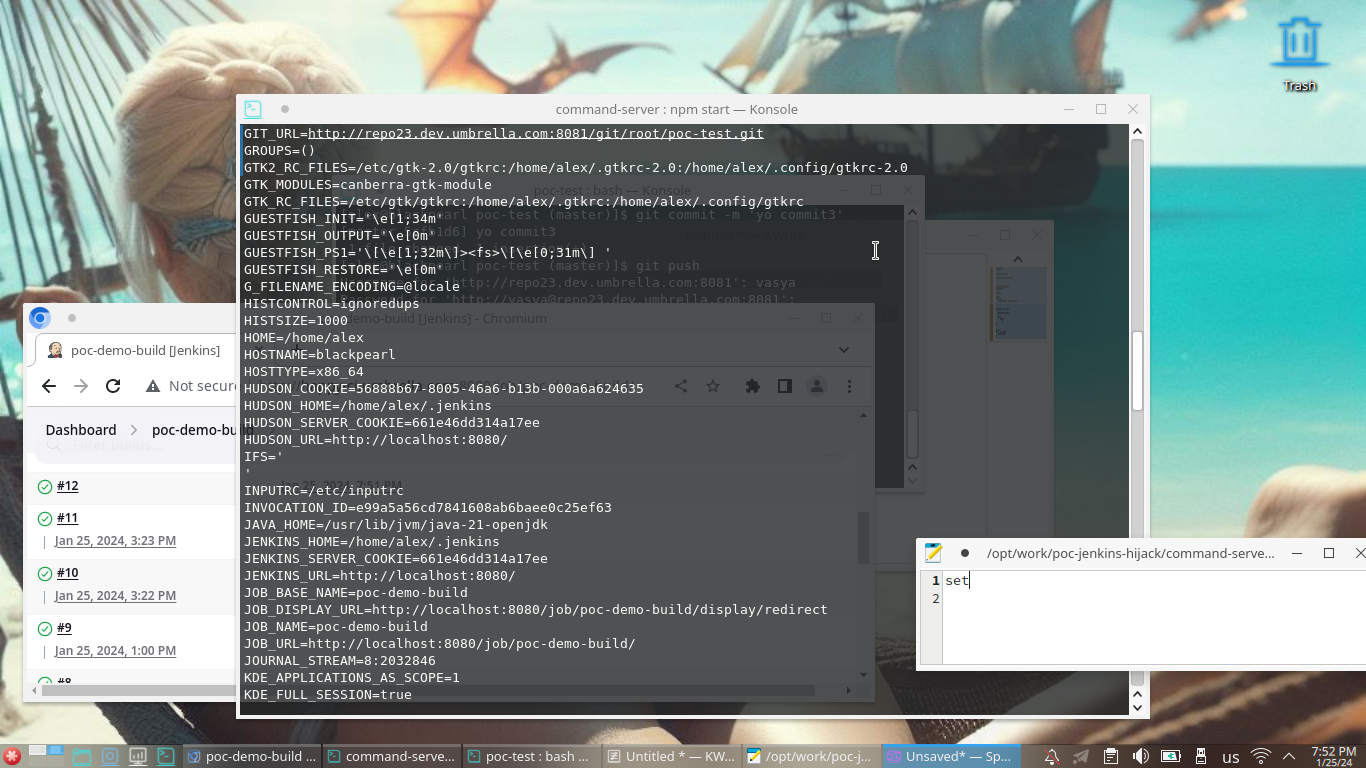This screenshot has width=1366, height=768.
Task: Click the Jan 25, 2024, 3:23 PM link
Action: click(115, 541)
